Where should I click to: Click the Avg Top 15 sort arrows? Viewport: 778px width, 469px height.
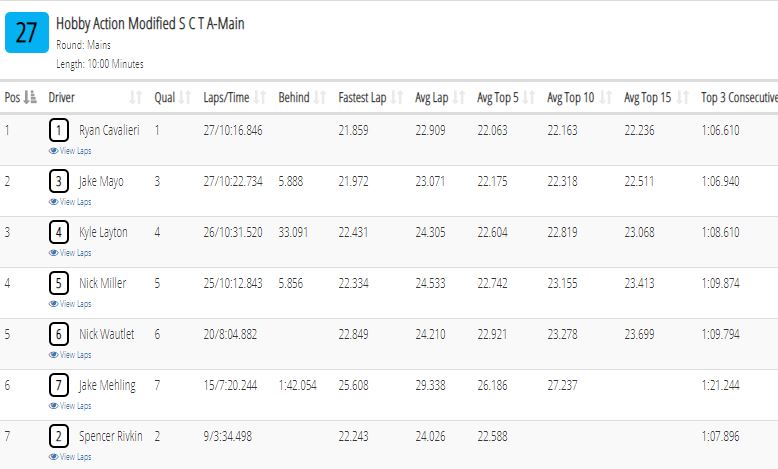[683, 97]
